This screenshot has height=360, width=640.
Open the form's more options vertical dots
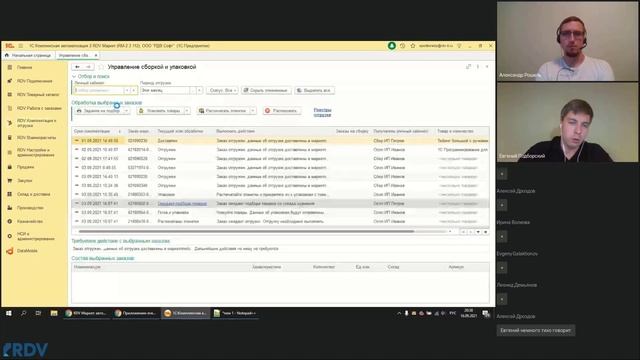[478, 67]
